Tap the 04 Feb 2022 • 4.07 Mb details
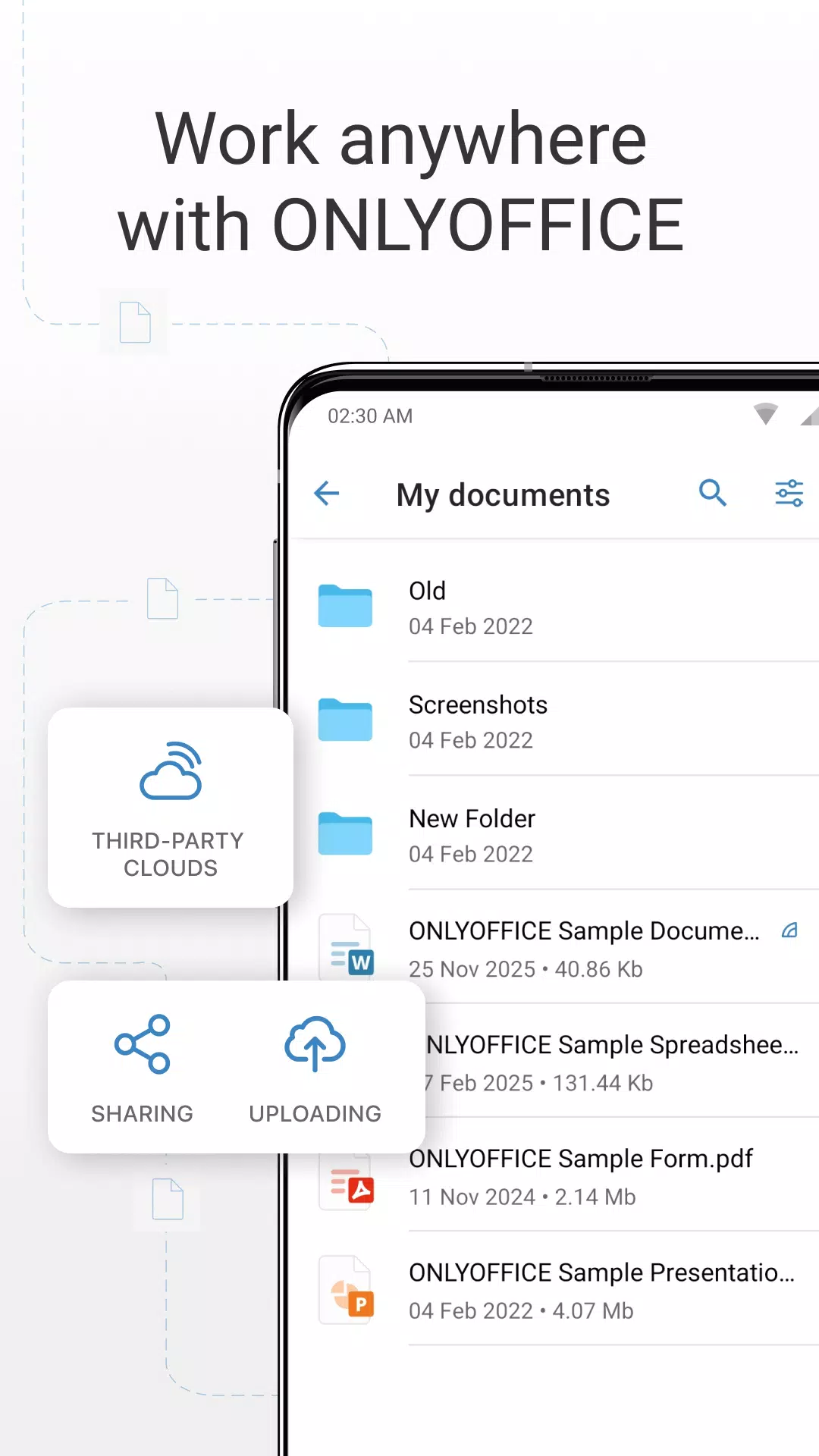This screenshot has width=819, height=1456. [x=521, y=1310]
